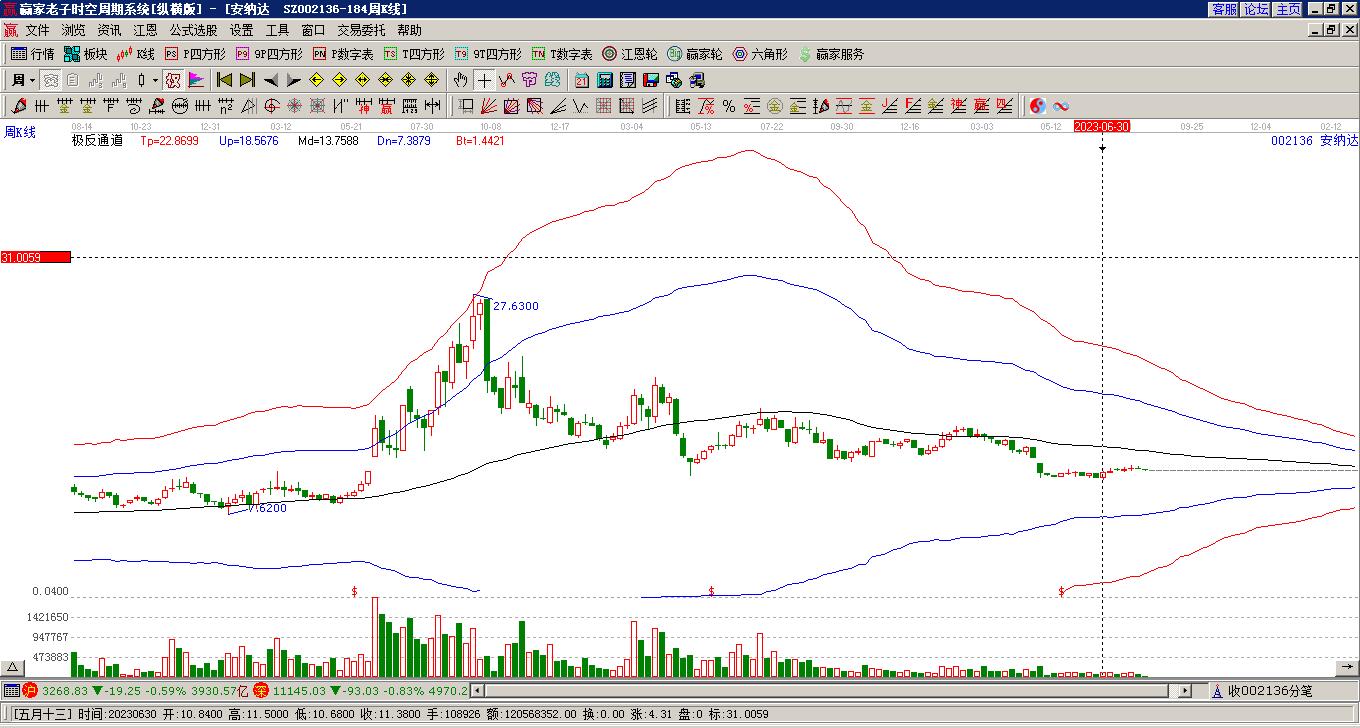The image size is (1360, 728).
Task: Open the P四方形 tool
Action: [x=196, y=54]
